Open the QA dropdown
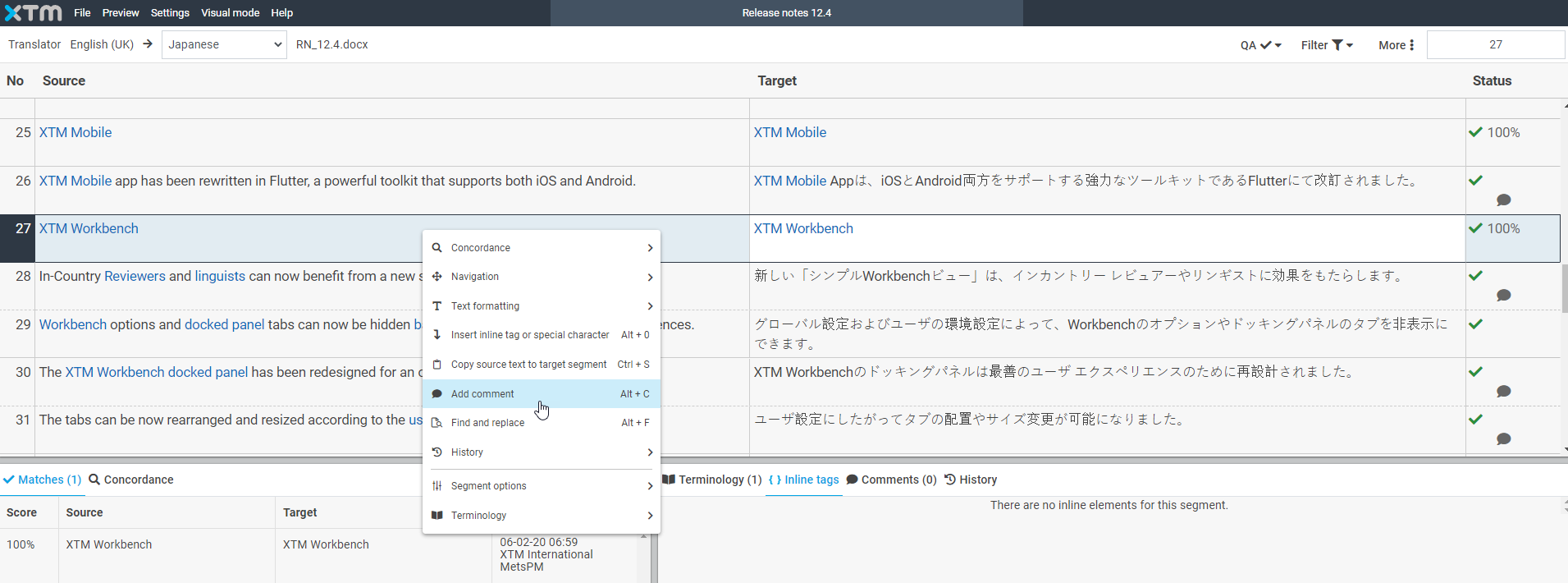The height and width of the screenshot is (583, 1568). 1260,45
